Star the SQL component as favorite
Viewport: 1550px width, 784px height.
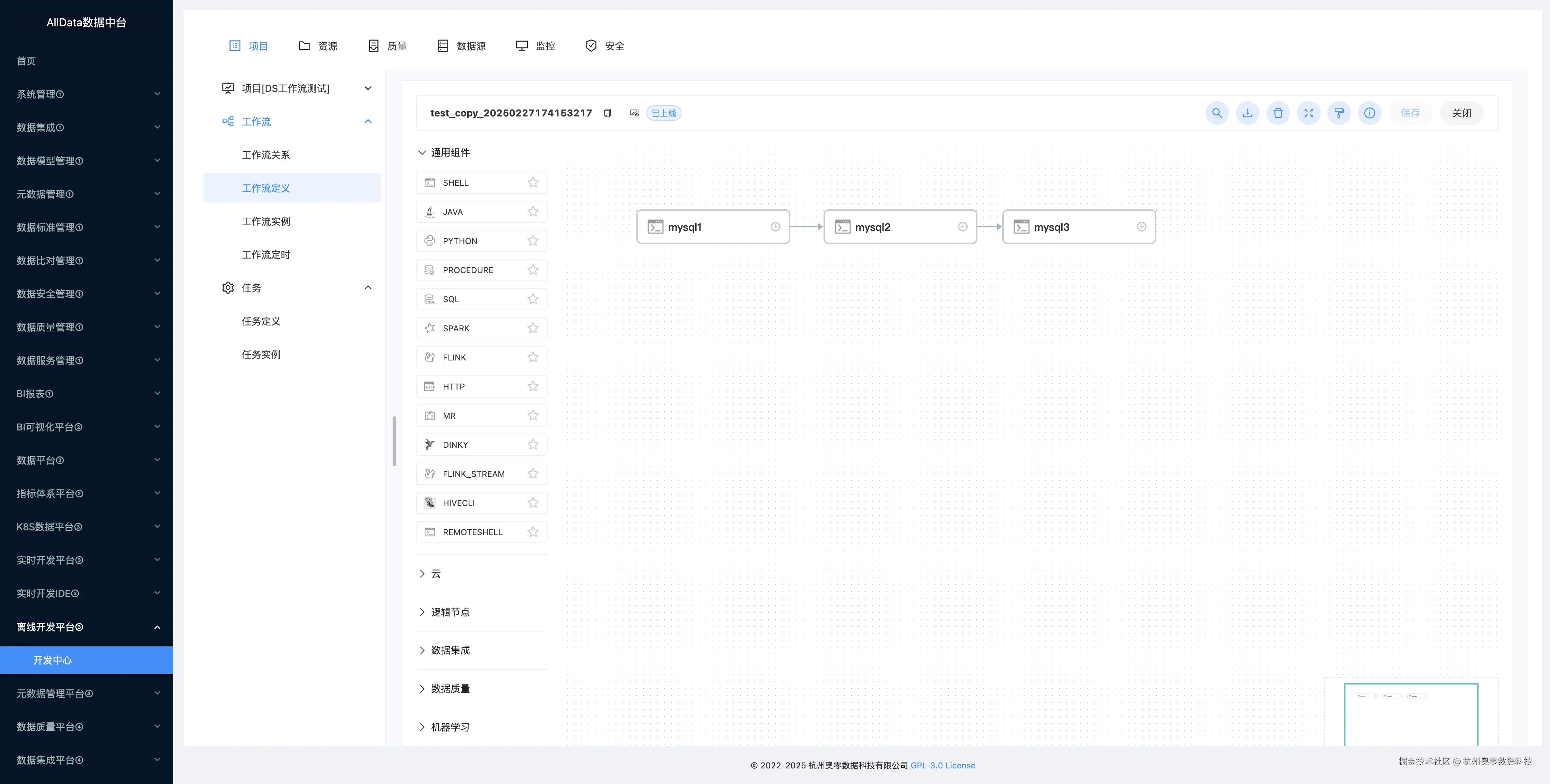point(532,299)
